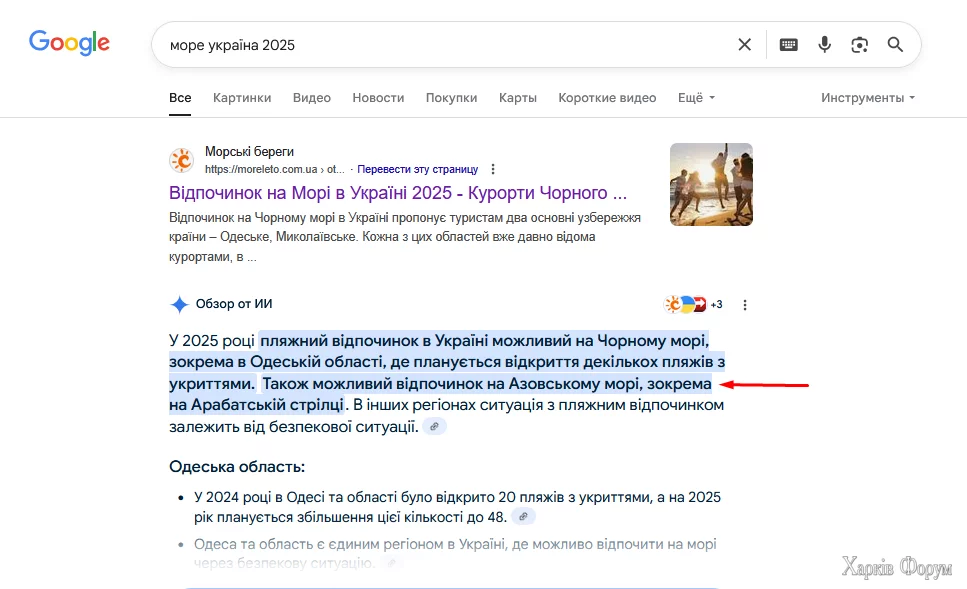Open AI overview three-dot options menu
967x589 pixels.
click(x=745, y=305)
